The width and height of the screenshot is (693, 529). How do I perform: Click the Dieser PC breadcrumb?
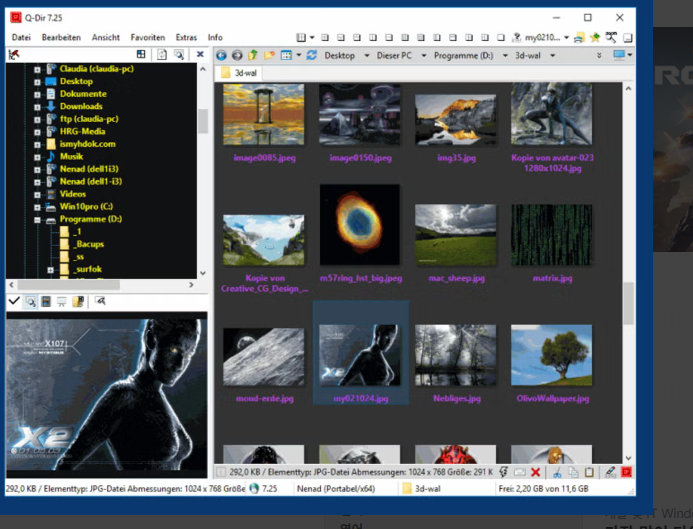pos(394,56)
